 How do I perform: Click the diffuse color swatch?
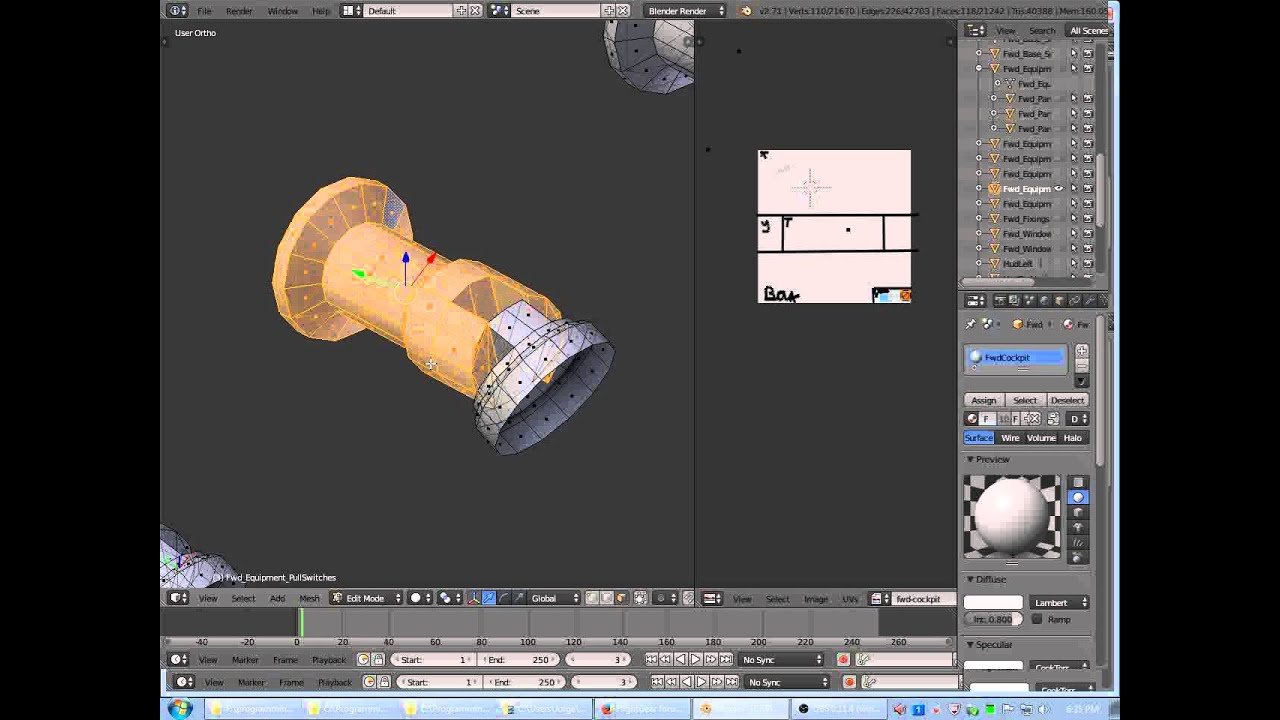pos(993,603)
